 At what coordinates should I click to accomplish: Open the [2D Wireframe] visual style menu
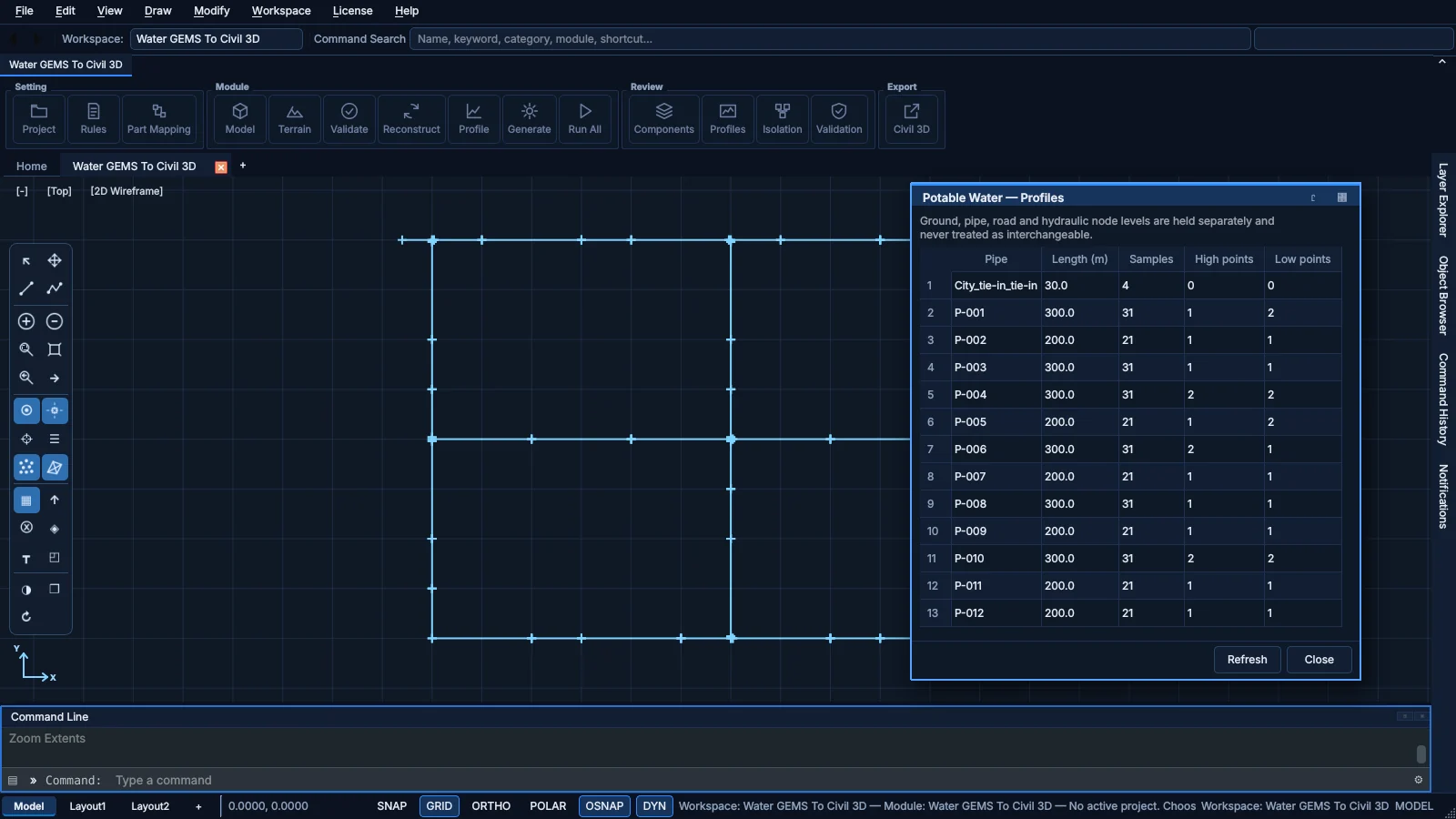click(126, 191)
